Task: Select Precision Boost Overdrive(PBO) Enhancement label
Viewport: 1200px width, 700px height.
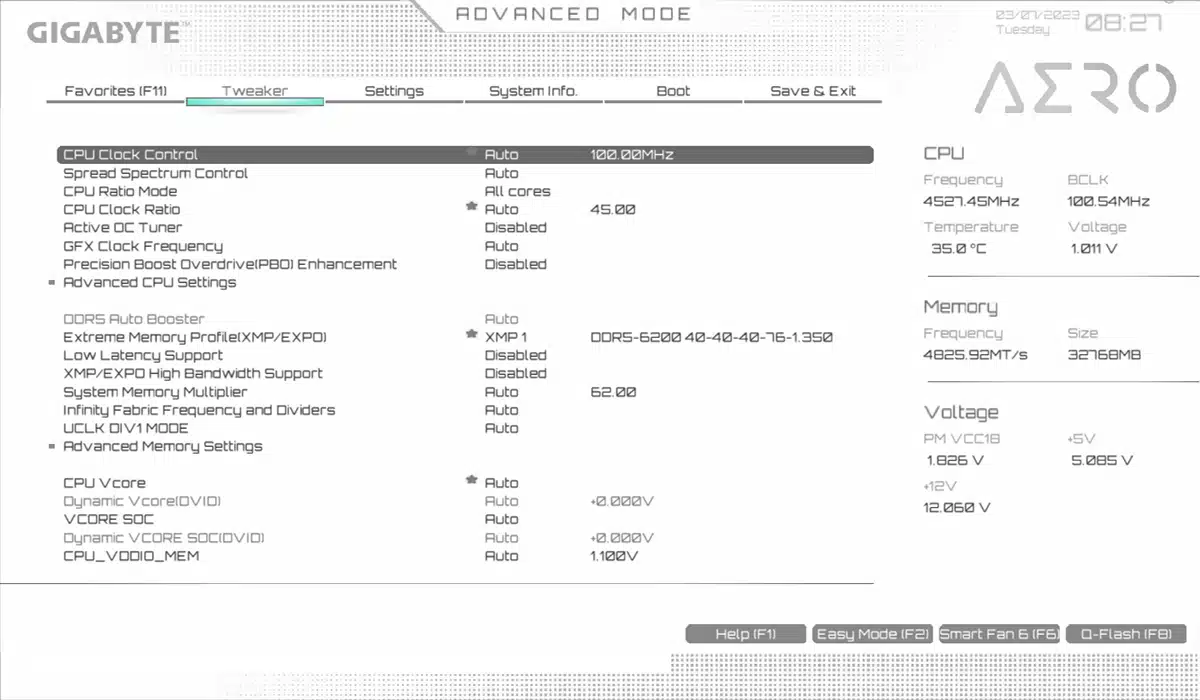Action: (230, 264)
